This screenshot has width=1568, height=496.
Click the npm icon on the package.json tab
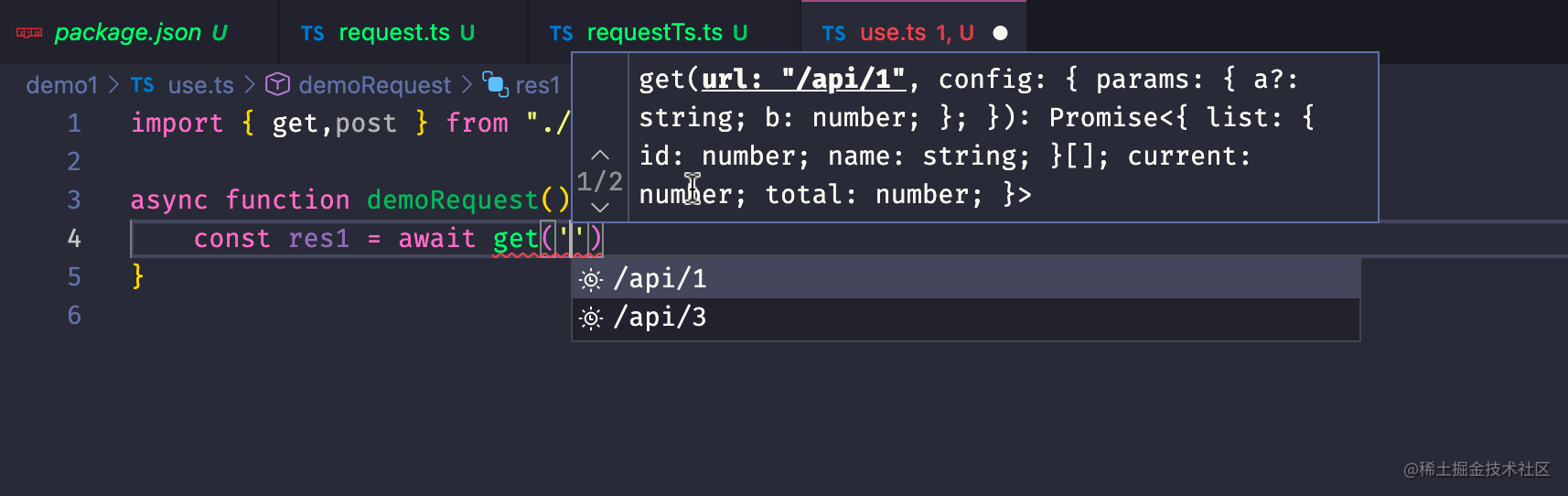click(29, 33)
